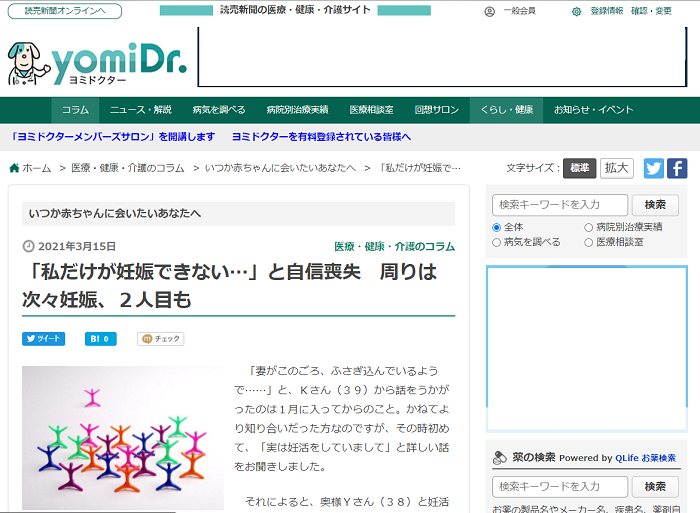Set font size to 拡大
Viewport: 700px width, 513px height.
tap(617, 168)
